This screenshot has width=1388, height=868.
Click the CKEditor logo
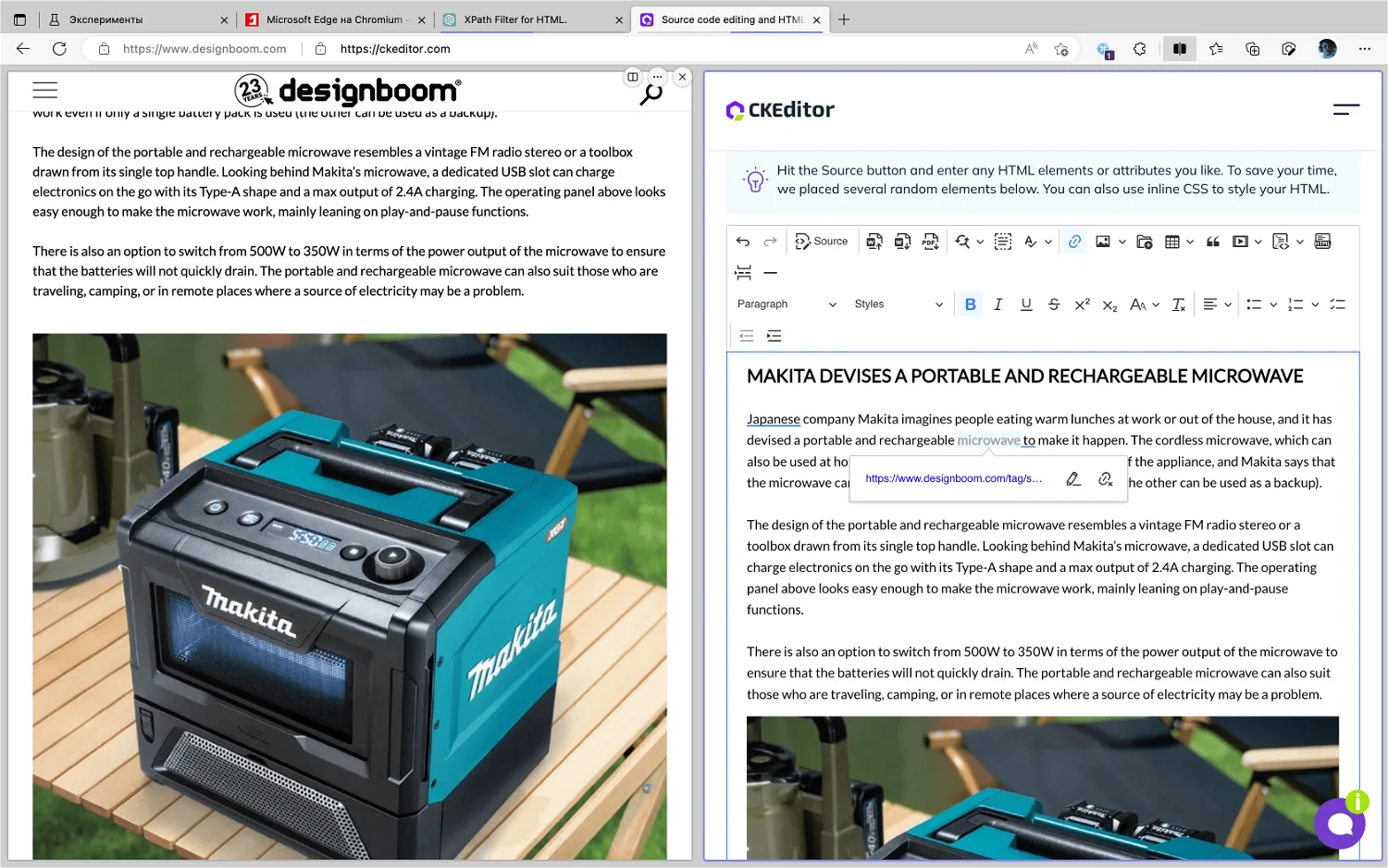click(x=780, y=110)
